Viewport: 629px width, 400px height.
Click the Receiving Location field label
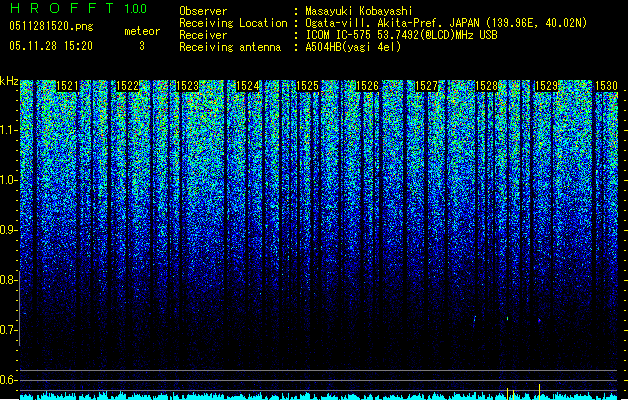point(233,23)
